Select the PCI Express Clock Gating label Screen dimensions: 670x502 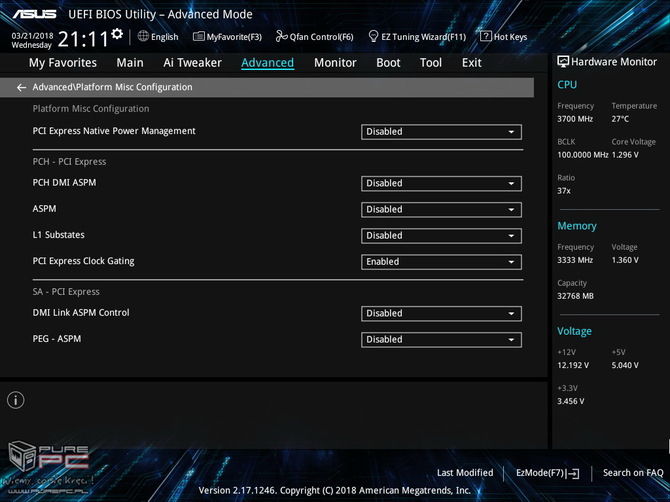(x=83, y=261)
